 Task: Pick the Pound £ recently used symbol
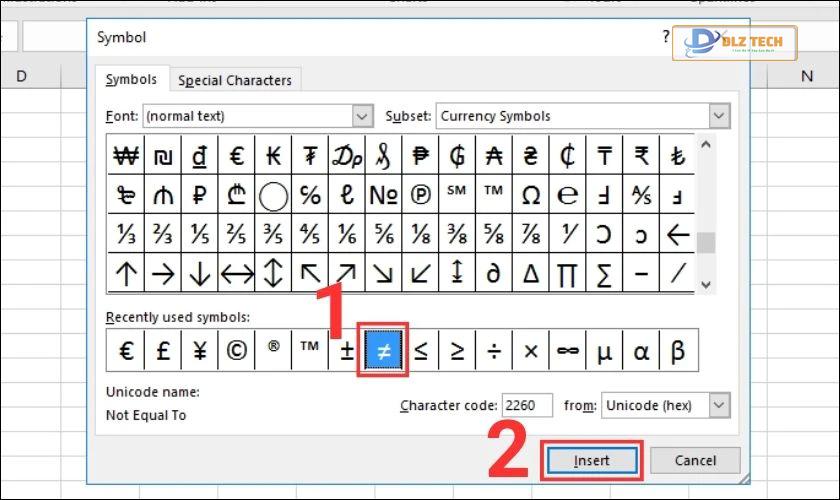[163, 350]
